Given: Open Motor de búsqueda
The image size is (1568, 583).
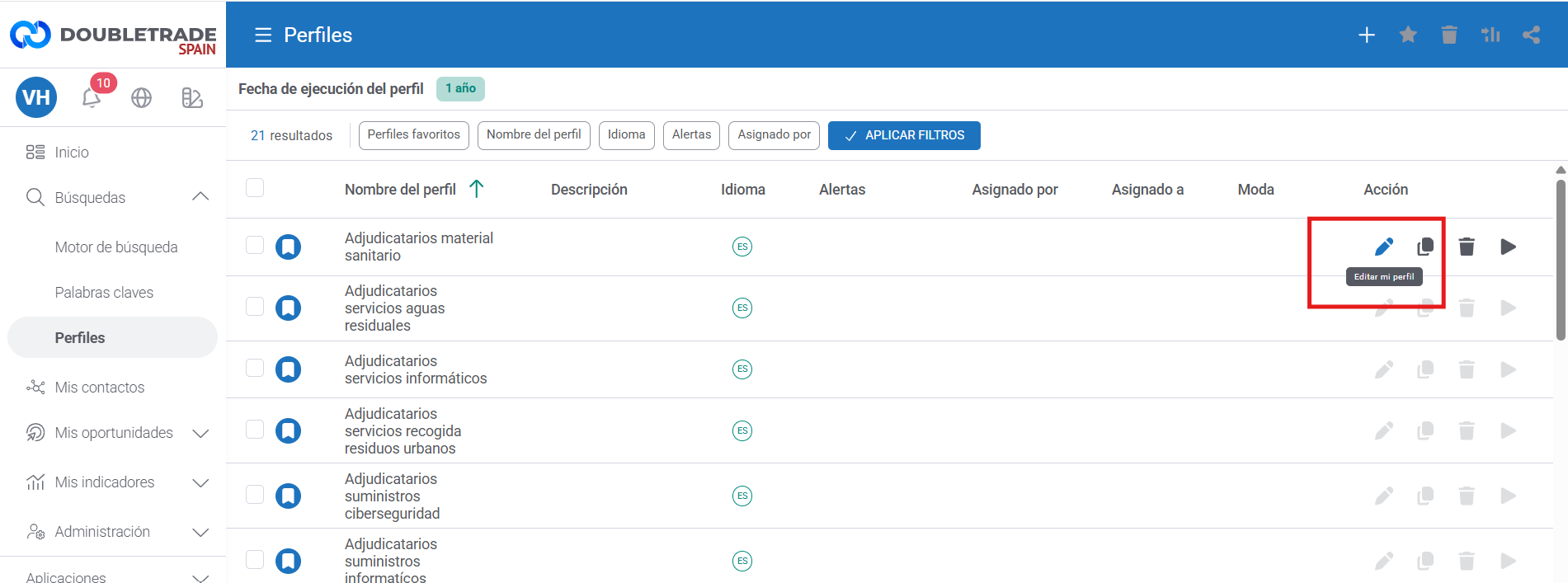Looking at the screenshot, I should pos(116,247).
